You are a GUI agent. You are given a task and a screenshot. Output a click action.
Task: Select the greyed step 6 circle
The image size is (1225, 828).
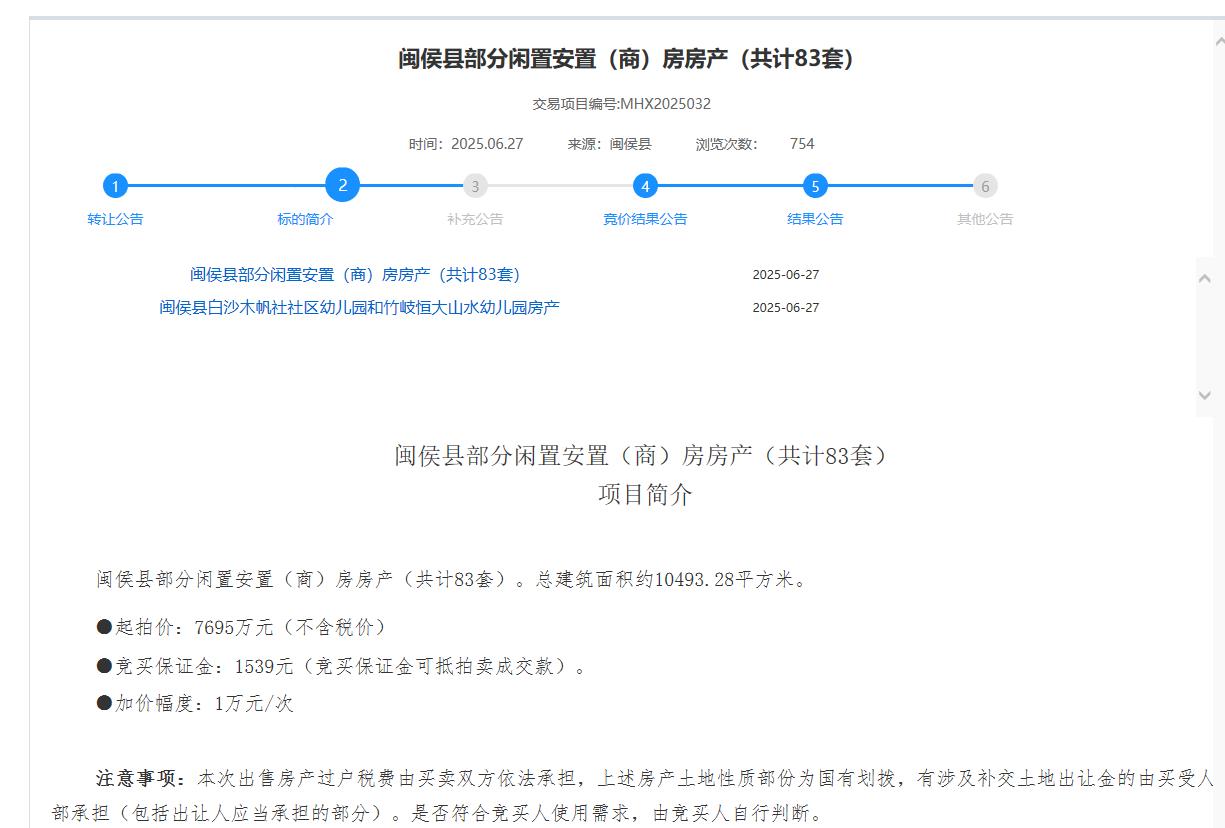coord(985,186)
